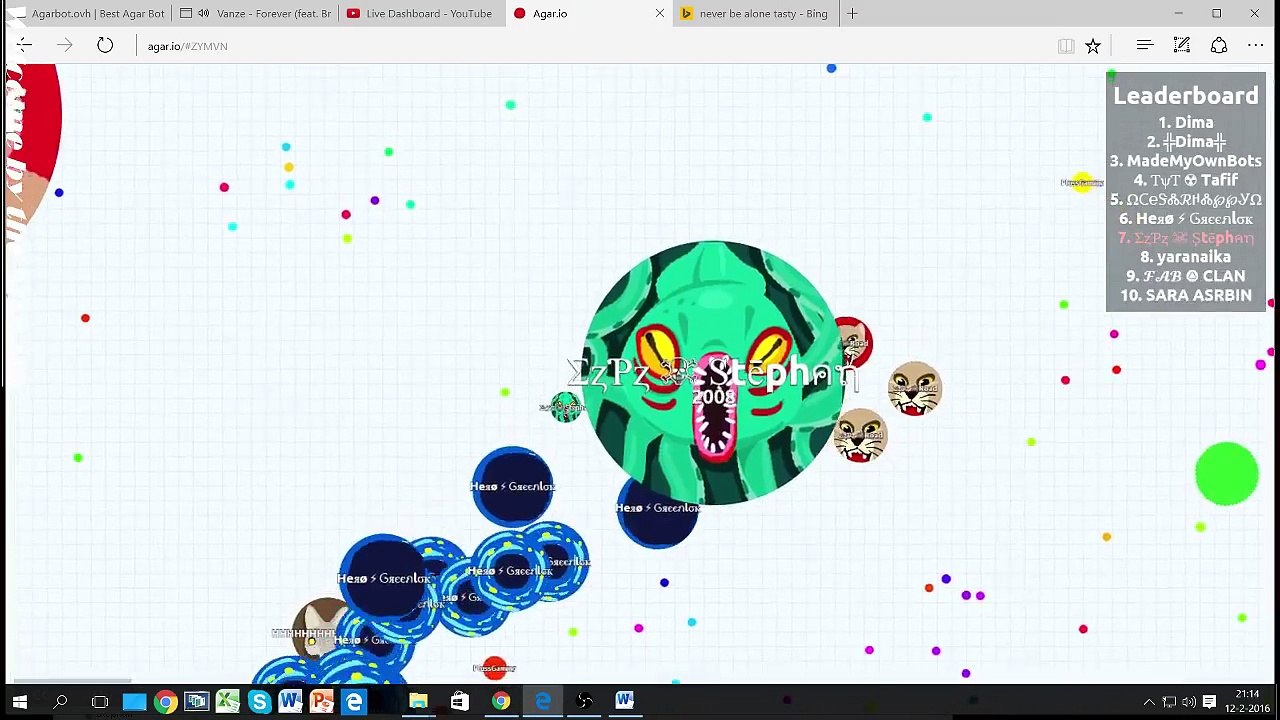Switch to the running Chrome window beside Store

501,702
